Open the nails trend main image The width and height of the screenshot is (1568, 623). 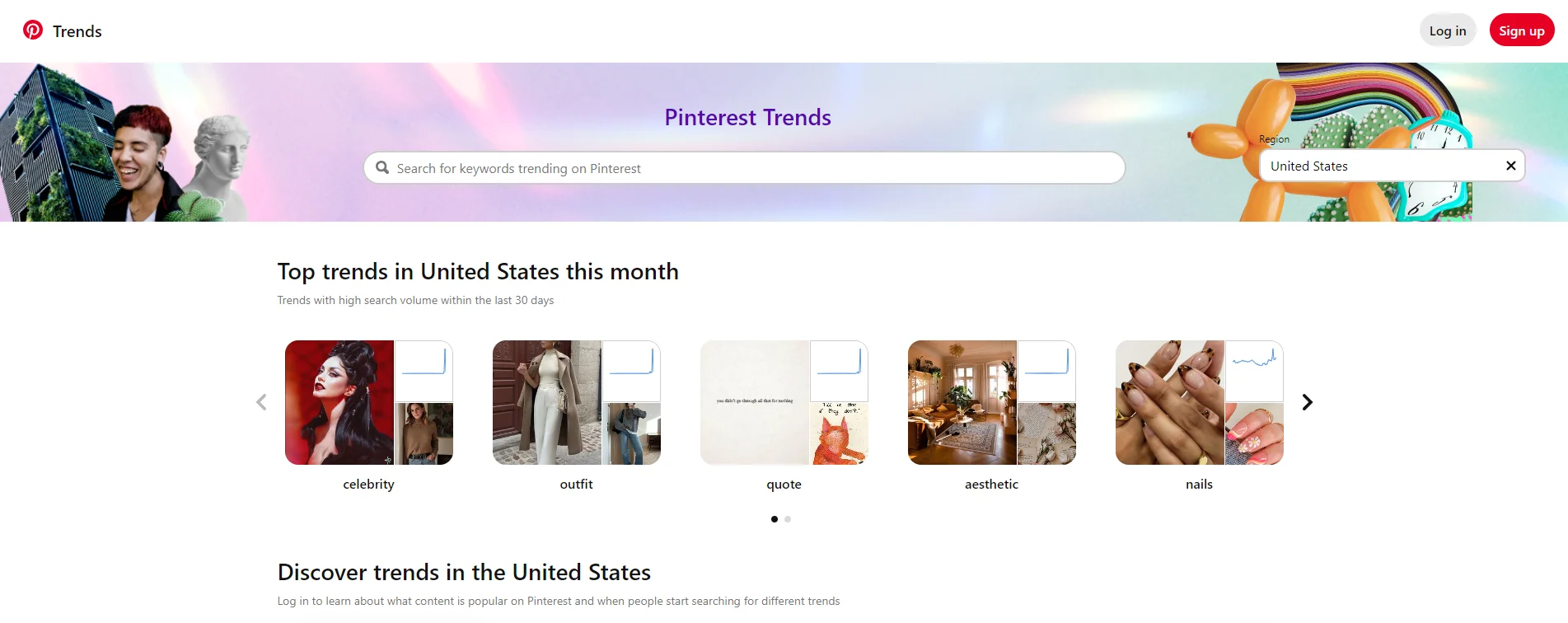1170,403
